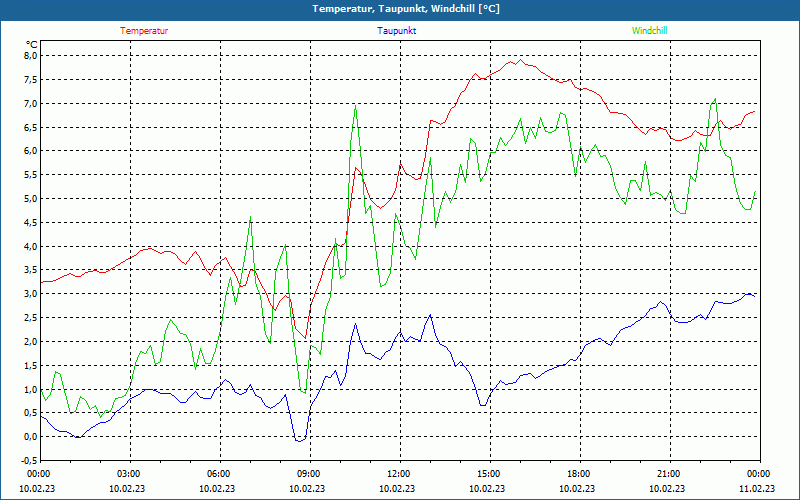Image resolution: width=800 pixels, height=500 pixels.
Task: Select the 09:00 time marker on the x-axis
Action: click(309, 474)
